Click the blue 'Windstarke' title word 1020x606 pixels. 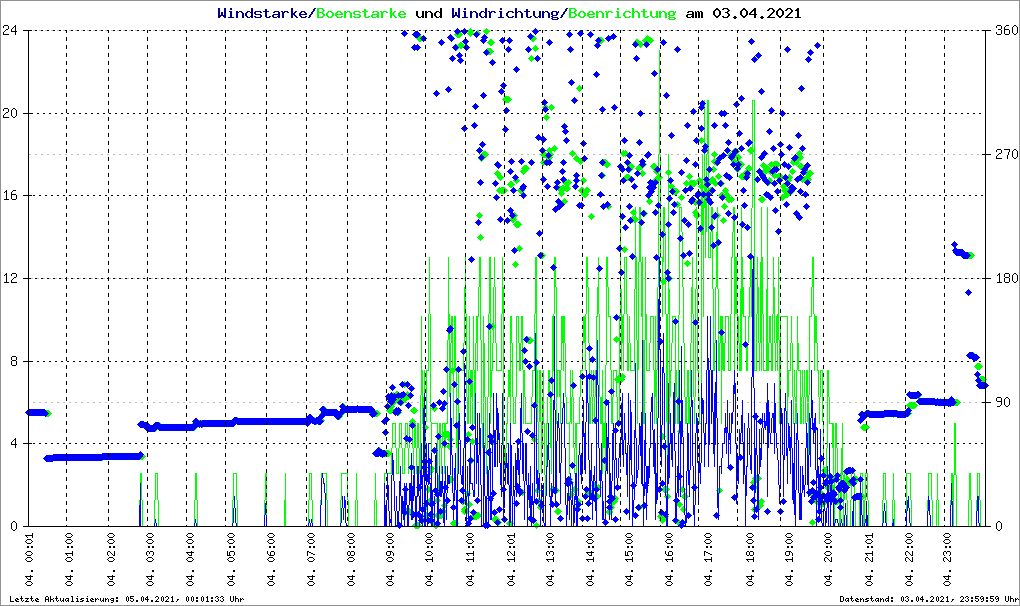[264, 14]
